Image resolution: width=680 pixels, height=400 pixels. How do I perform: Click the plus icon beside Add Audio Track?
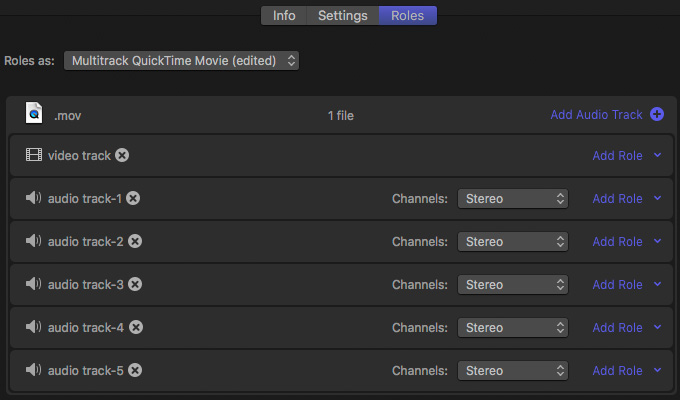(657, 115)
